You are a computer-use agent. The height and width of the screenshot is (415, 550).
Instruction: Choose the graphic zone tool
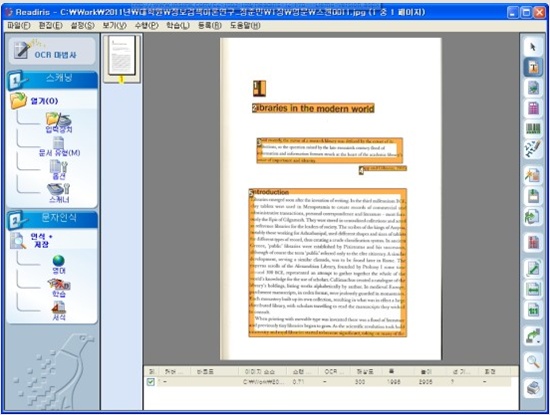(x=533, y=88)
